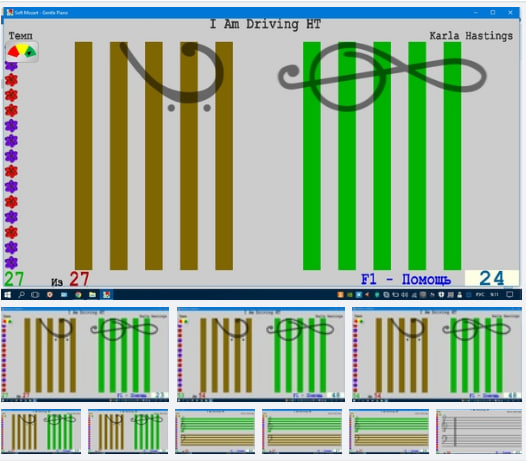Click the I Am Driving HT song title
The width and height of the screenshot is (526, 461).
[265, 24]
